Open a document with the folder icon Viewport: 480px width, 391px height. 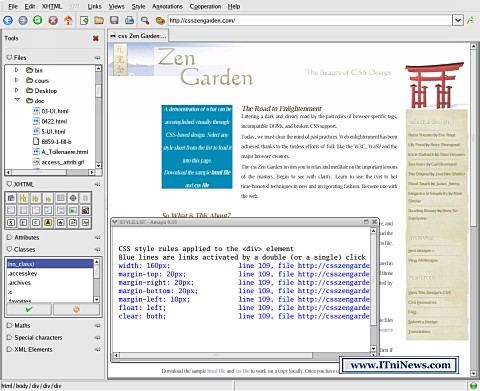coord(99,20)
